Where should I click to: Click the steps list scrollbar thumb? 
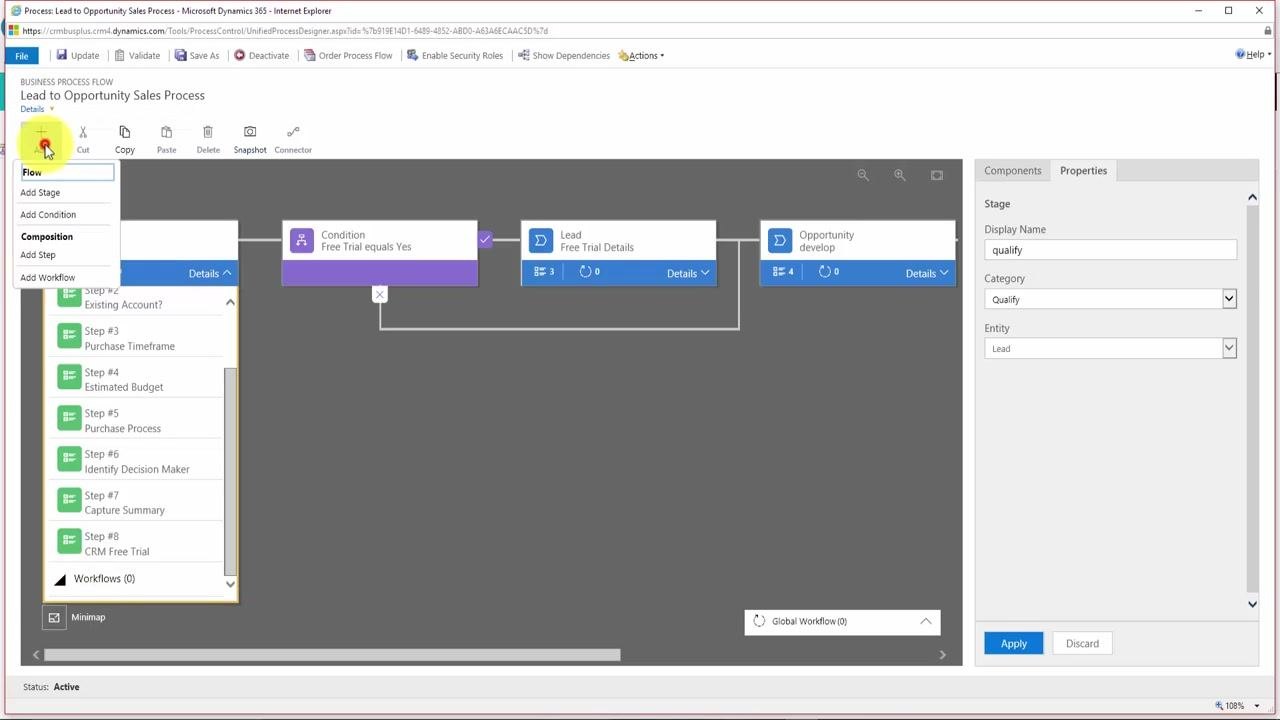[x=230, y=470]
